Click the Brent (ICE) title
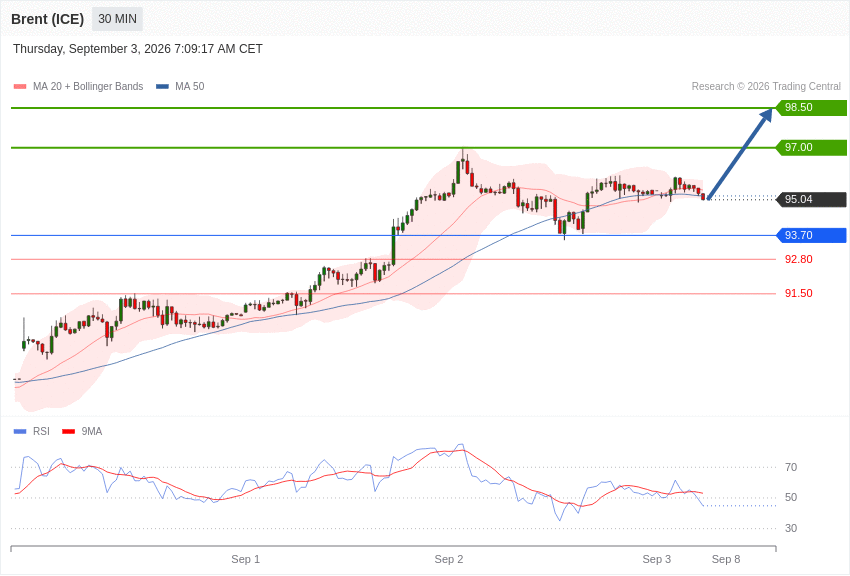Screen dimensions: 850x576 tap(48, 19)
